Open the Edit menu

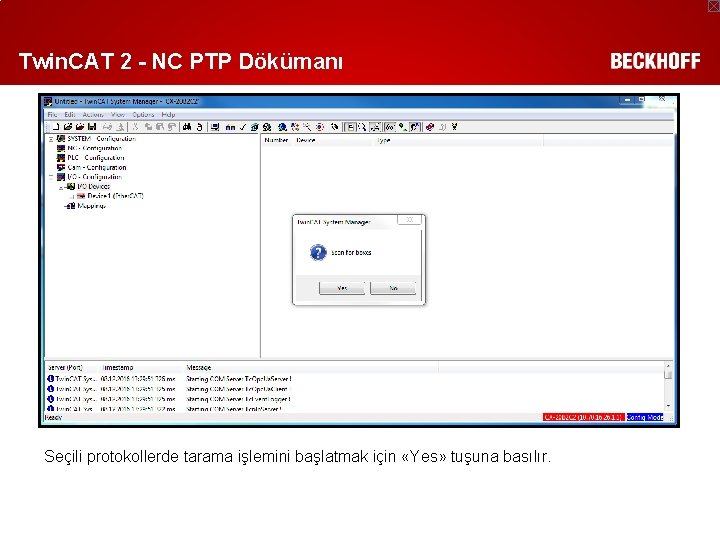point(69,114)
